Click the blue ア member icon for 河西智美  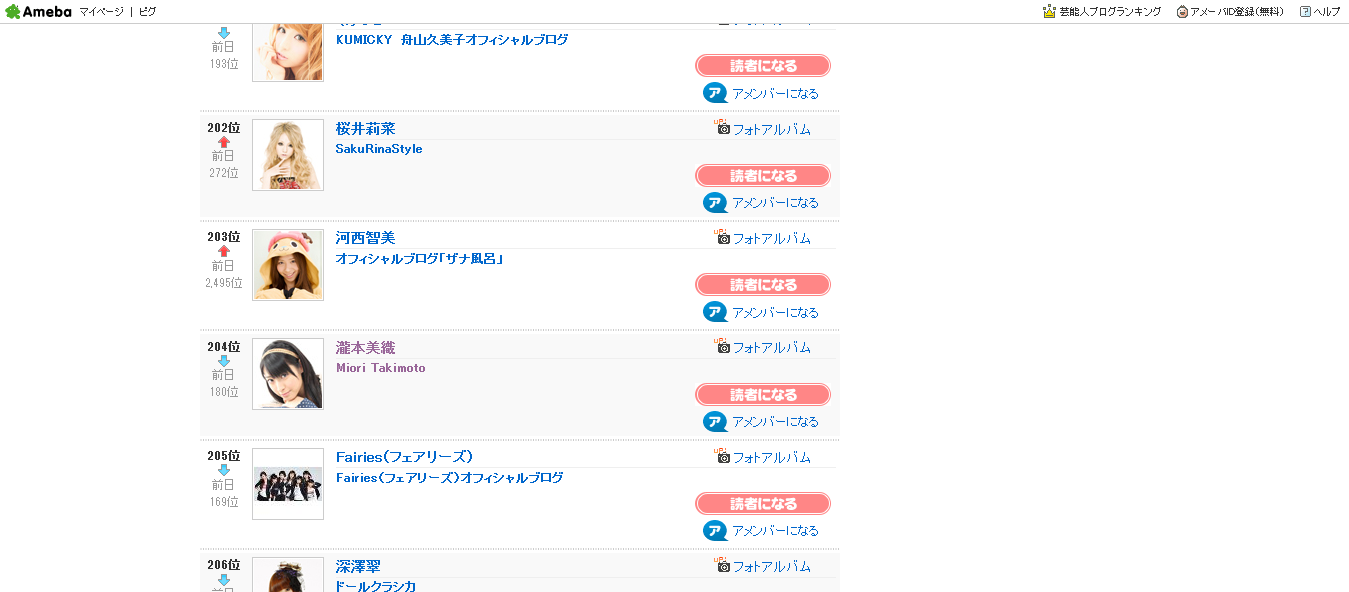click(x=715, y=312)
